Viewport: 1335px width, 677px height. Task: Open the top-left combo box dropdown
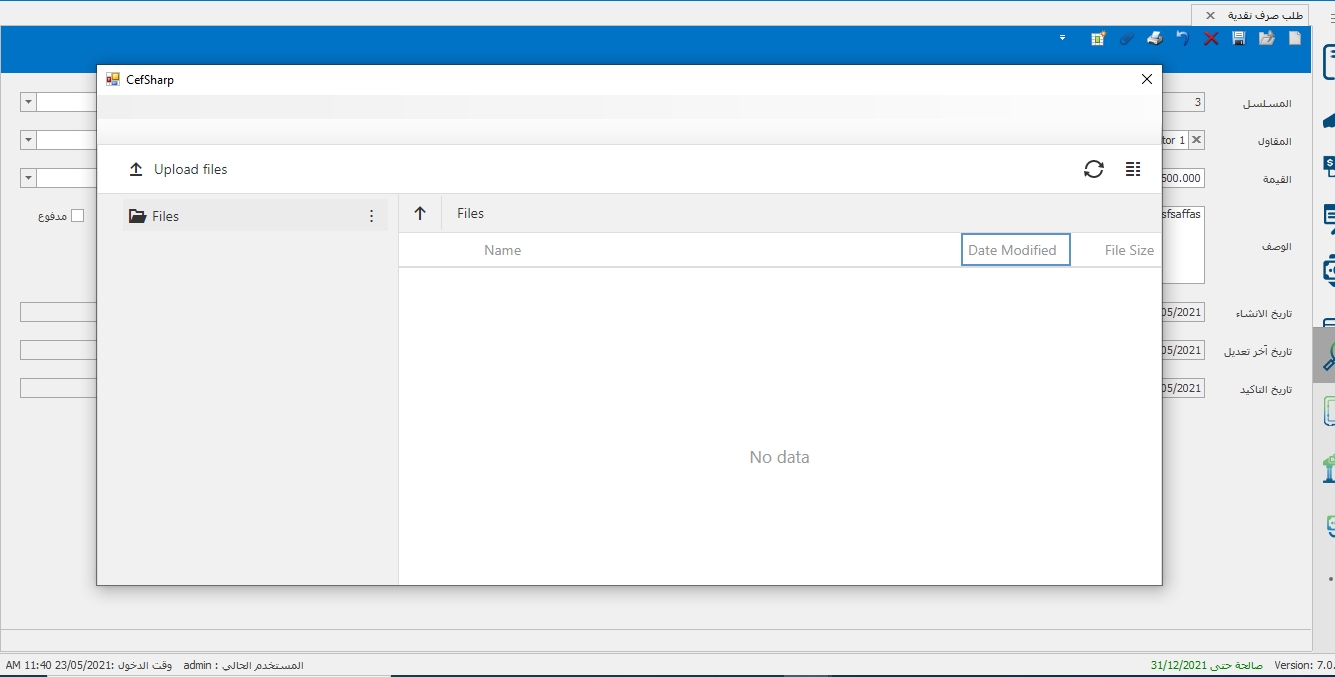28,102
